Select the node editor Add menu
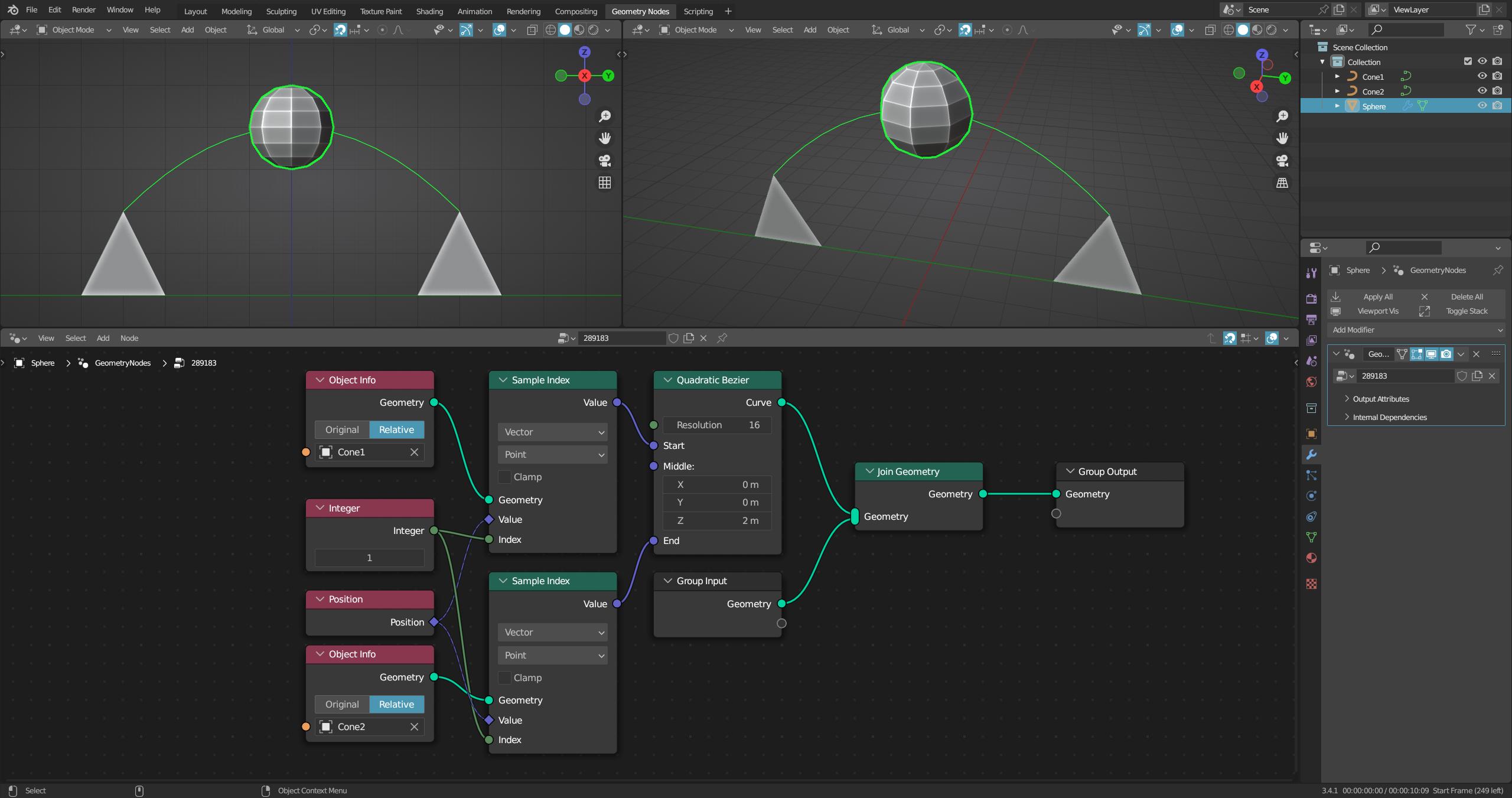 [102, 337]
